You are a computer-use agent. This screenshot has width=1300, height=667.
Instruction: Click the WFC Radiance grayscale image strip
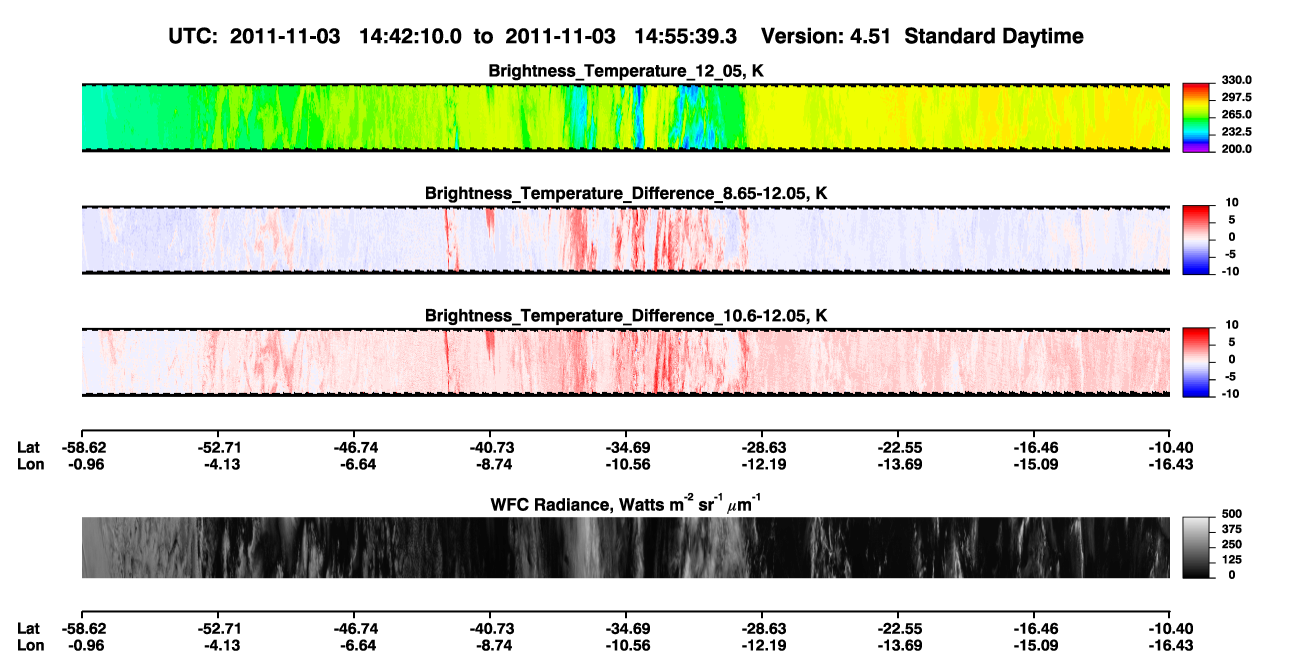coord(625,547)
